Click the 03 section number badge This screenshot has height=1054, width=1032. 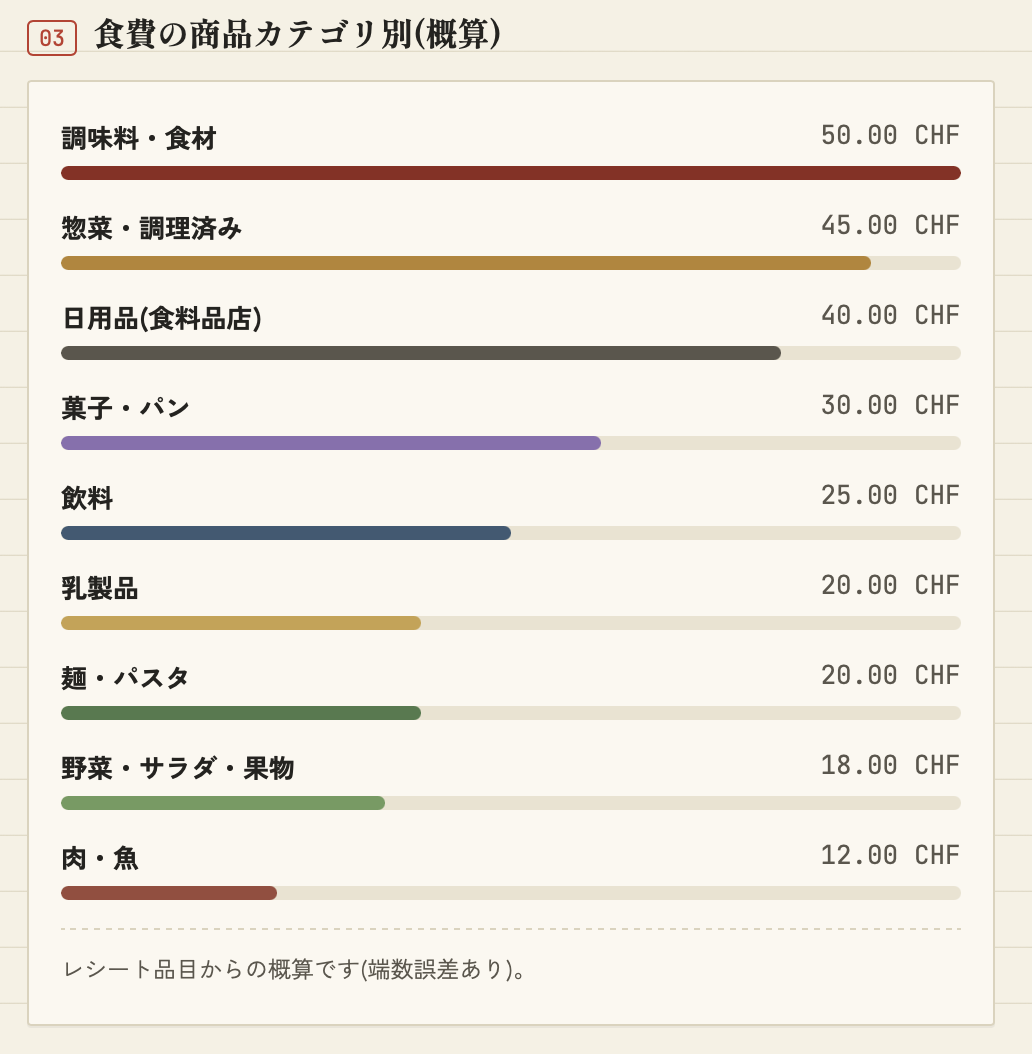[x=52, y=38]
